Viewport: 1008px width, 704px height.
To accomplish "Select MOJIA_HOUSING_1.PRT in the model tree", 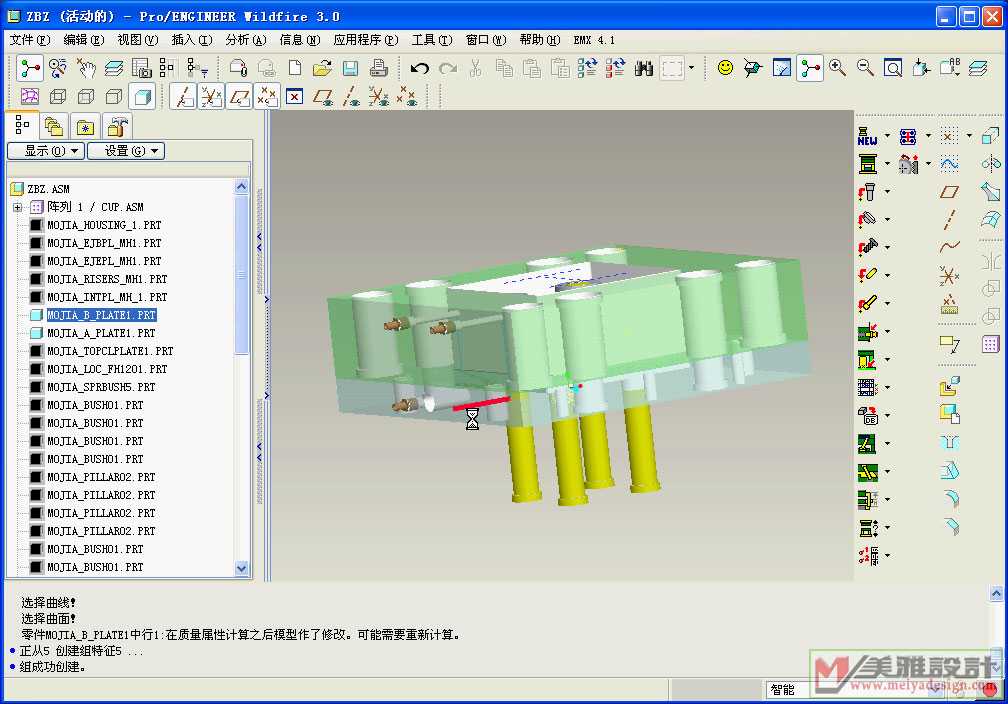I will pyautogui.click(x=104, y=225).
